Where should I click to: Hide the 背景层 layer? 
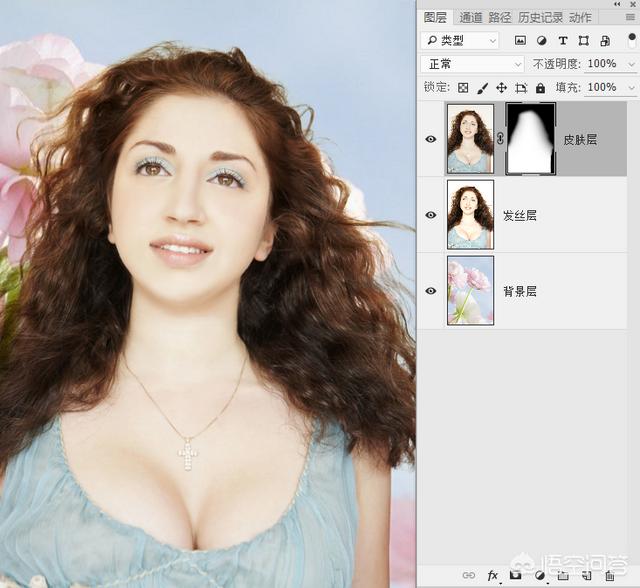tap(431, 291)
